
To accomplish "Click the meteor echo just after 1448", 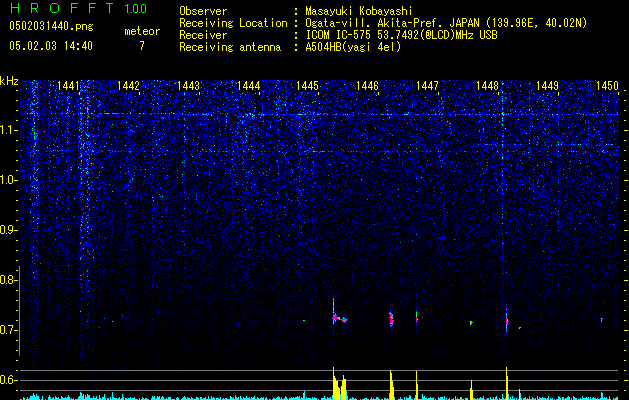I will pyautogui.click(x=507, y=321).
